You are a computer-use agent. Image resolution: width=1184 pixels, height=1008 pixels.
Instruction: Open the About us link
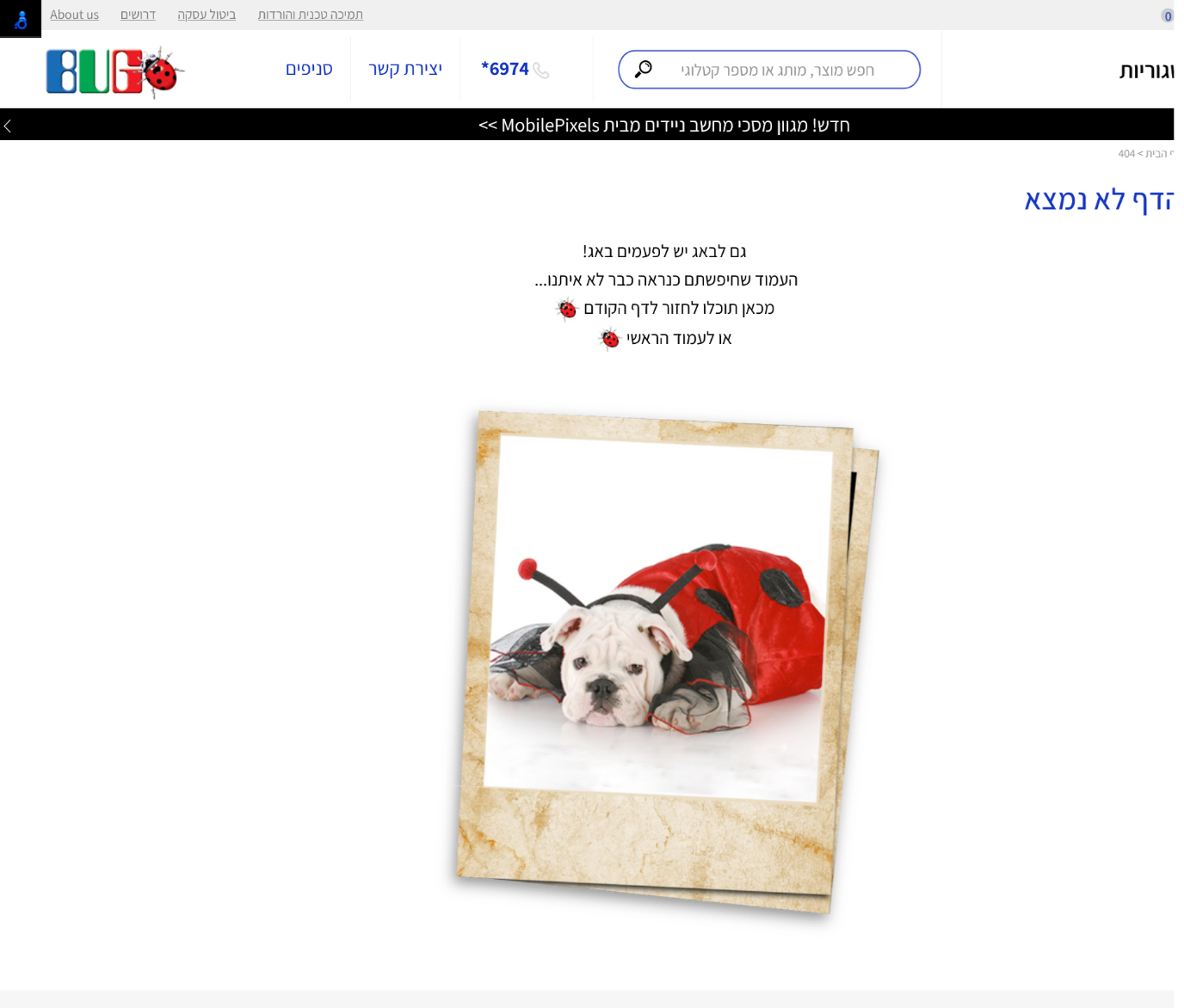[74, 15]
